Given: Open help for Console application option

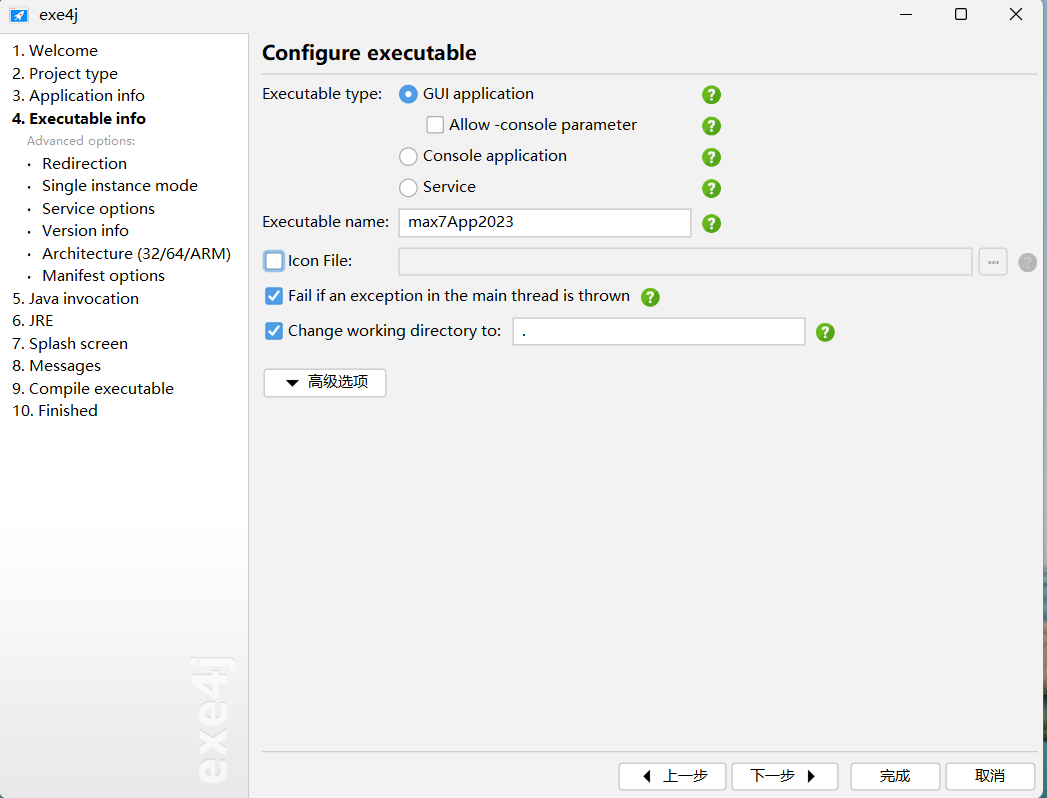Looking at the screenshot, I should tap(711, 157).
